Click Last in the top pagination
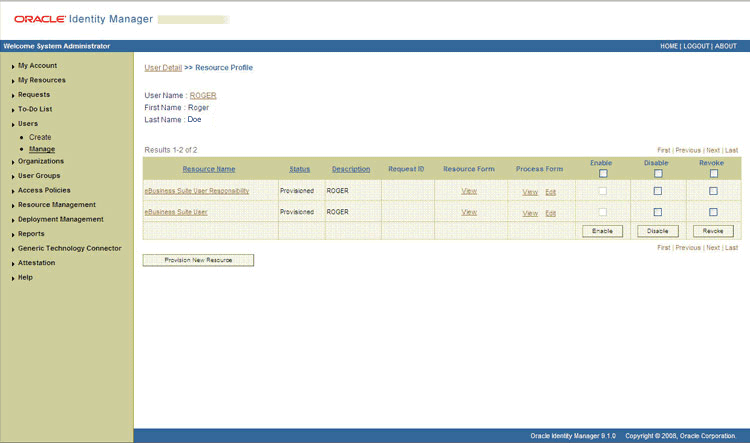Image resolution: width=750 pixels, height=443 pixels. tap(731, 150)
